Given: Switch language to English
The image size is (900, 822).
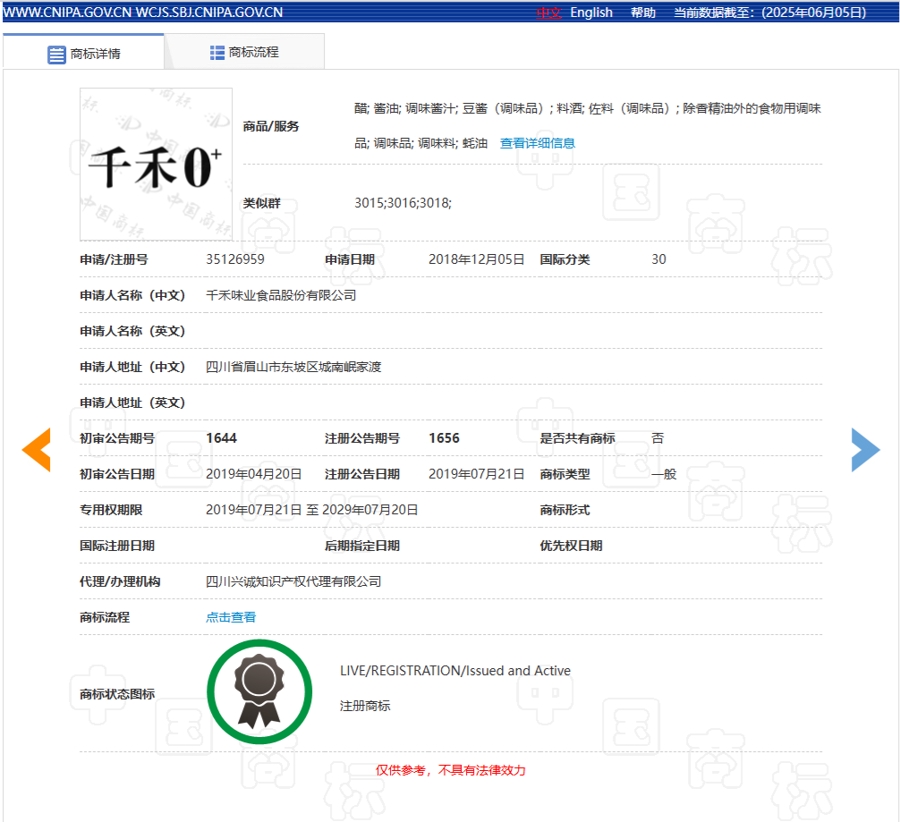Looking at the screenshot, I should pyautogui.click(x=591, y=13).
